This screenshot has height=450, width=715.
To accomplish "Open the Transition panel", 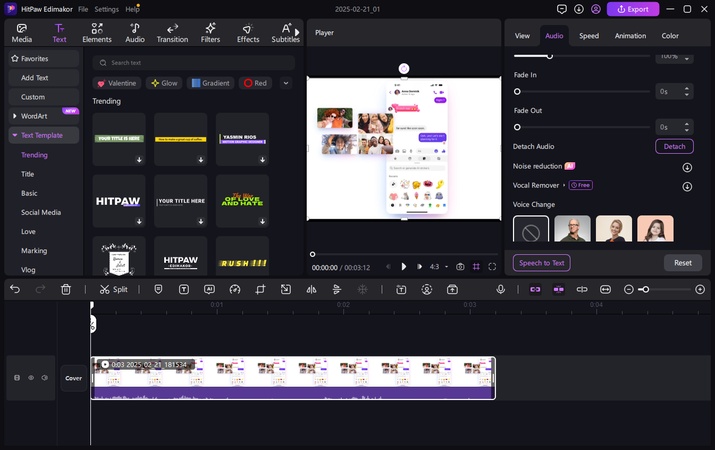I will 172,33.
